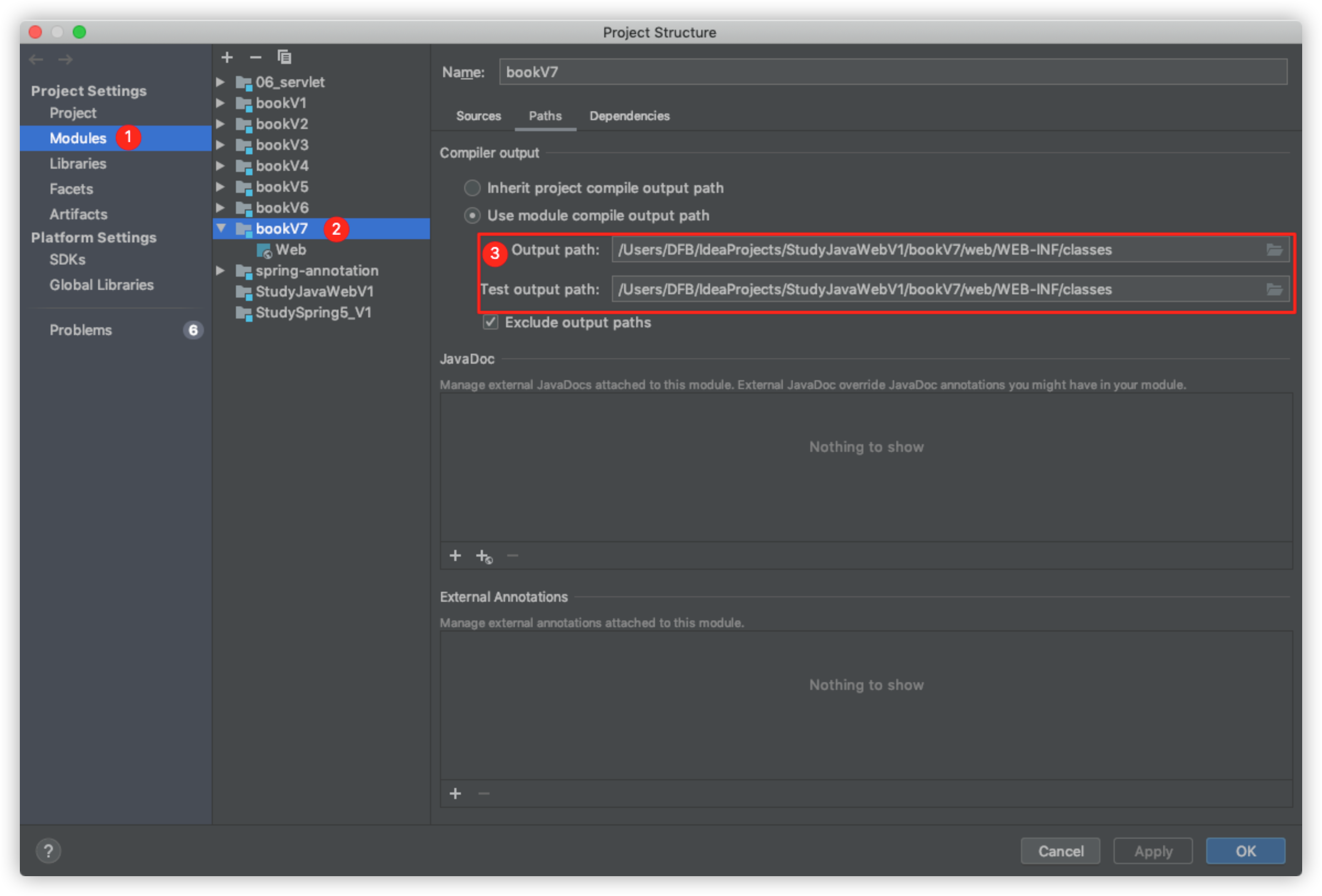
Task: Browse folder for Test output path
Action: coord(1274,289)
